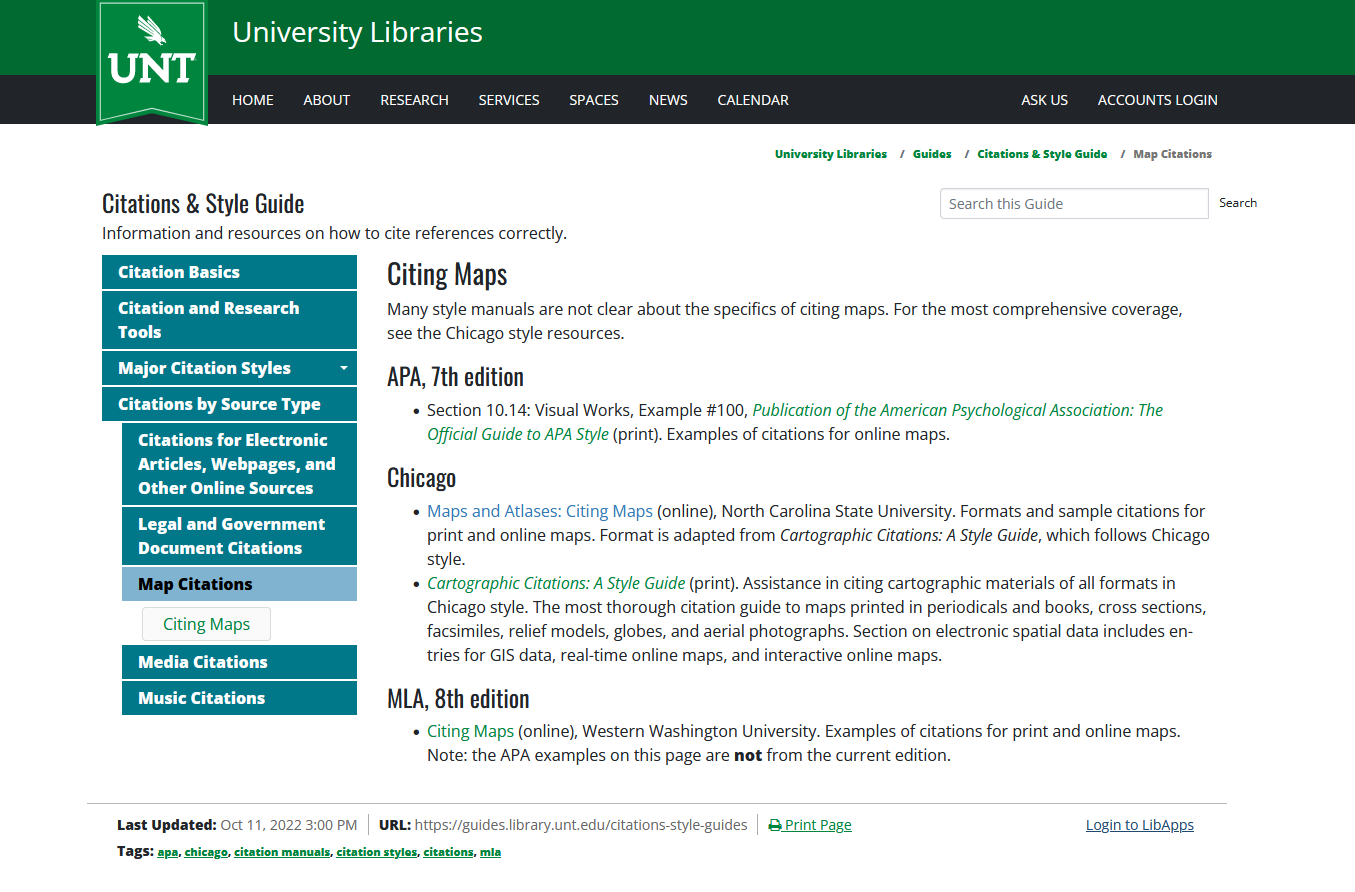Open Legal and Government Document Citations sub-tab

coord(239,536)
